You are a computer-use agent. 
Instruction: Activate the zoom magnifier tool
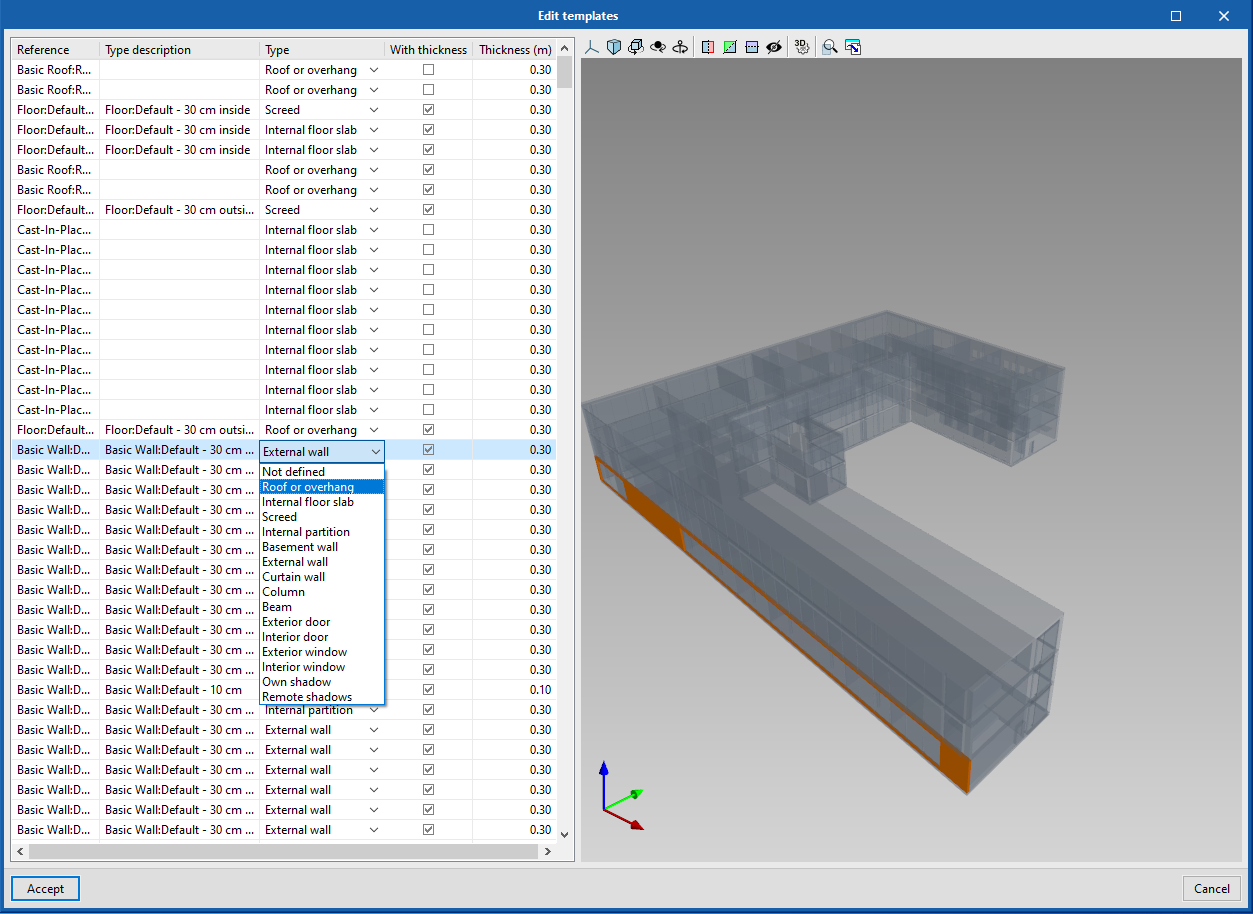[x=829, y=46]
